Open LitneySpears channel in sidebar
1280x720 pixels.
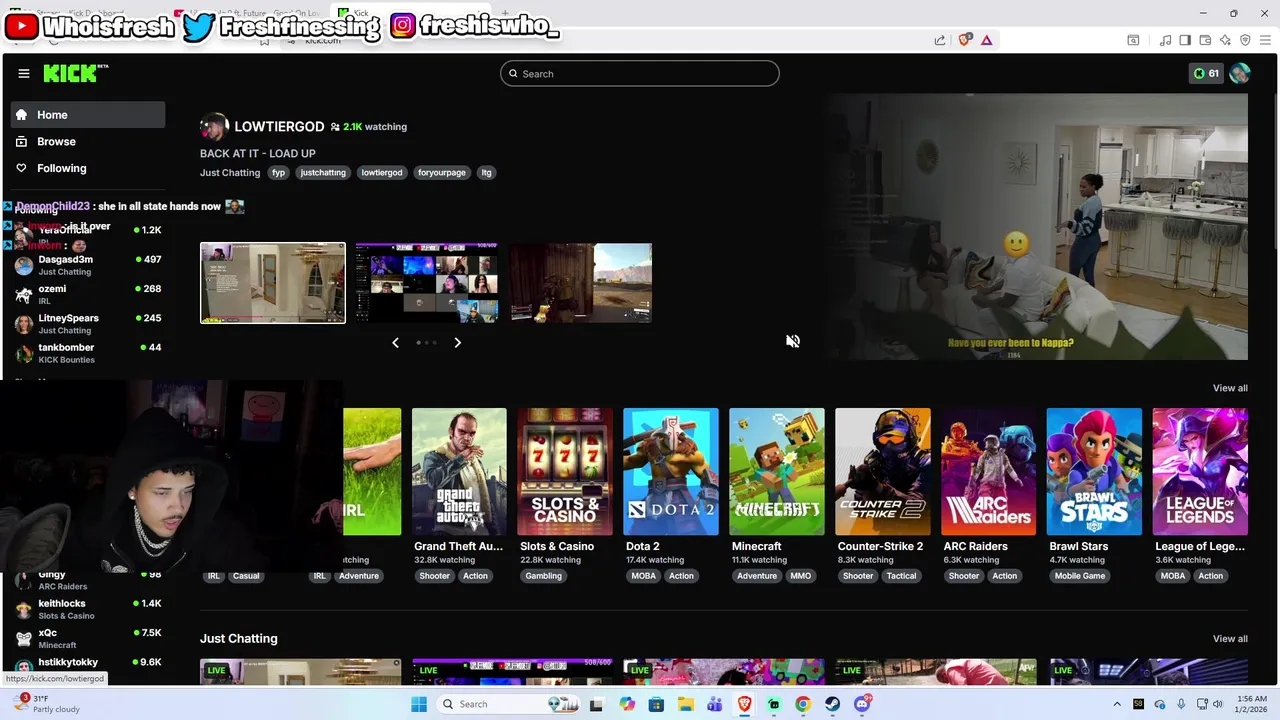[x=88, y=323]
